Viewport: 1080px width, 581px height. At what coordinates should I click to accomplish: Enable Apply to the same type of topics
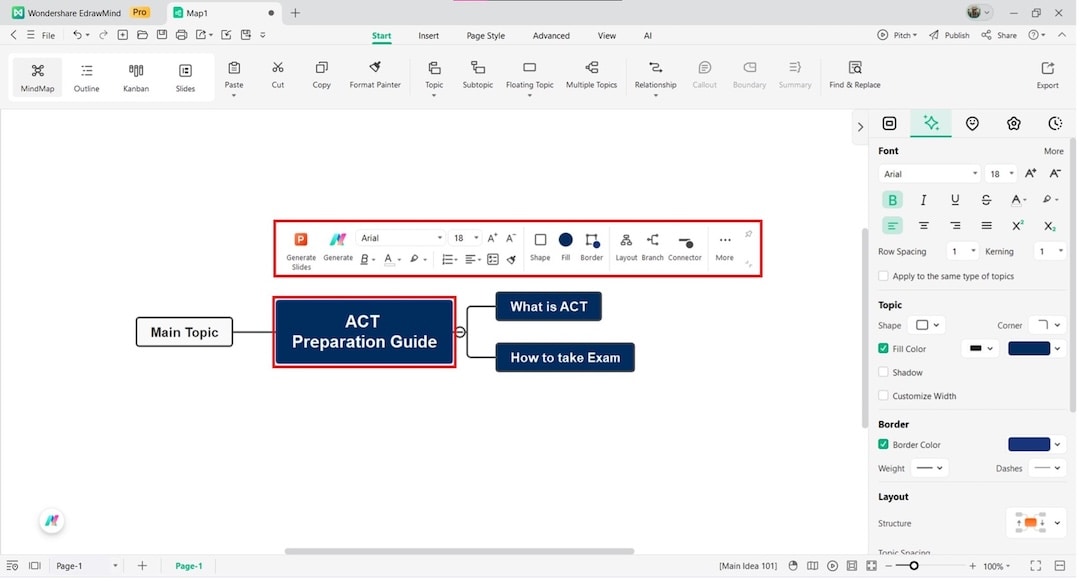(x=884, y=276)
